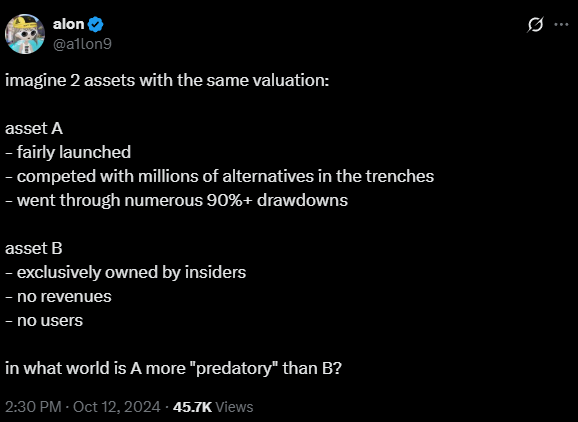Click the "90%+ drawdowns" bullet line
Image resolution: width=578 pixels, height=422 pixels.
click(177, 200)
